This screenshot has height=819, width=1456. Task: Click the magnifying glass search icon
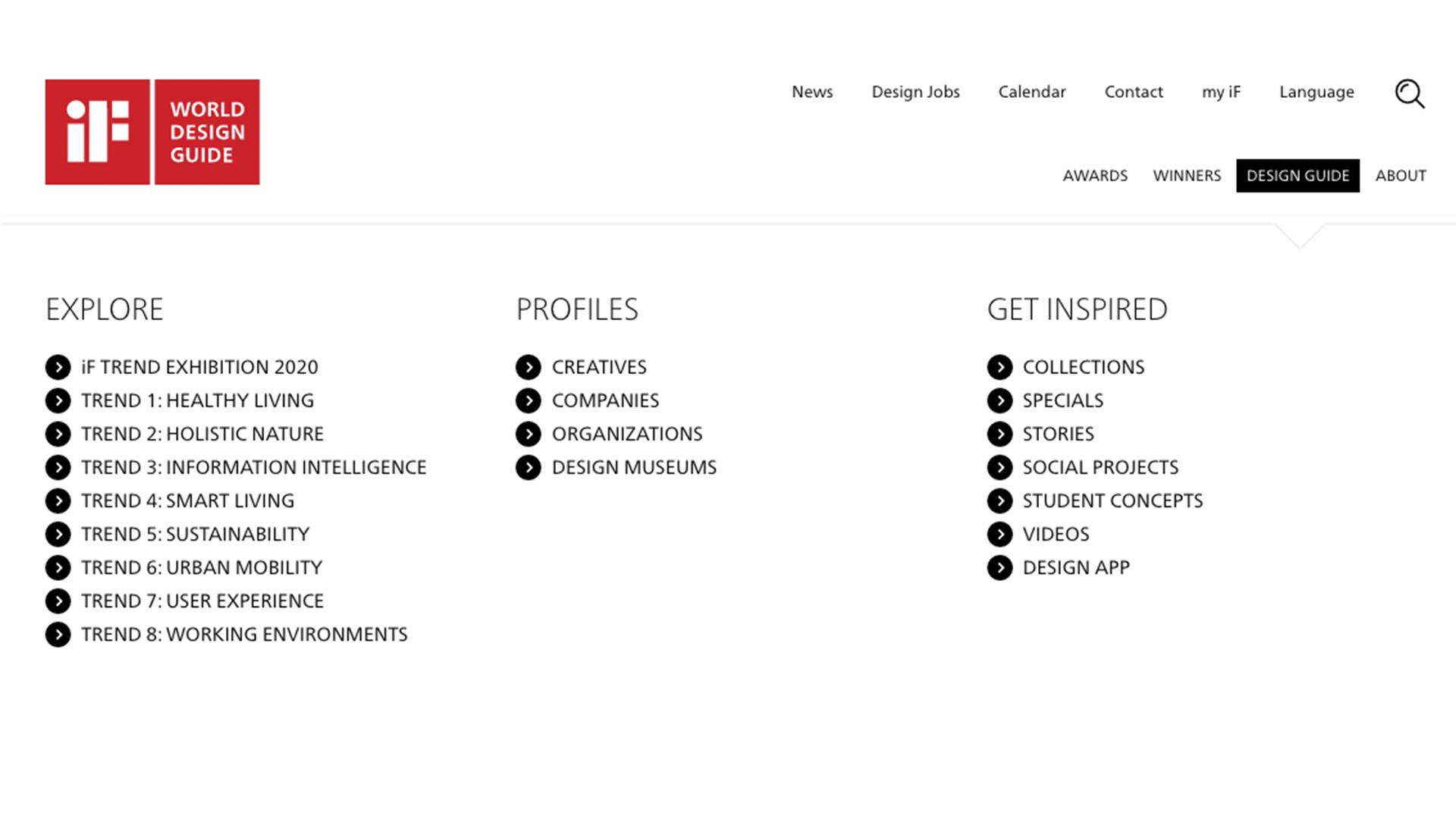pos(1410,94)
